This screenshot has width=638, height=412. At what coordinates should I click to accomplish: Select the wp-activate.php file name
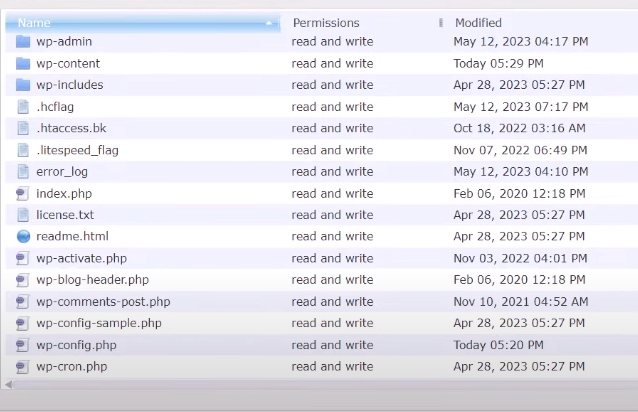pyautogui.click(x=81, y=259)
